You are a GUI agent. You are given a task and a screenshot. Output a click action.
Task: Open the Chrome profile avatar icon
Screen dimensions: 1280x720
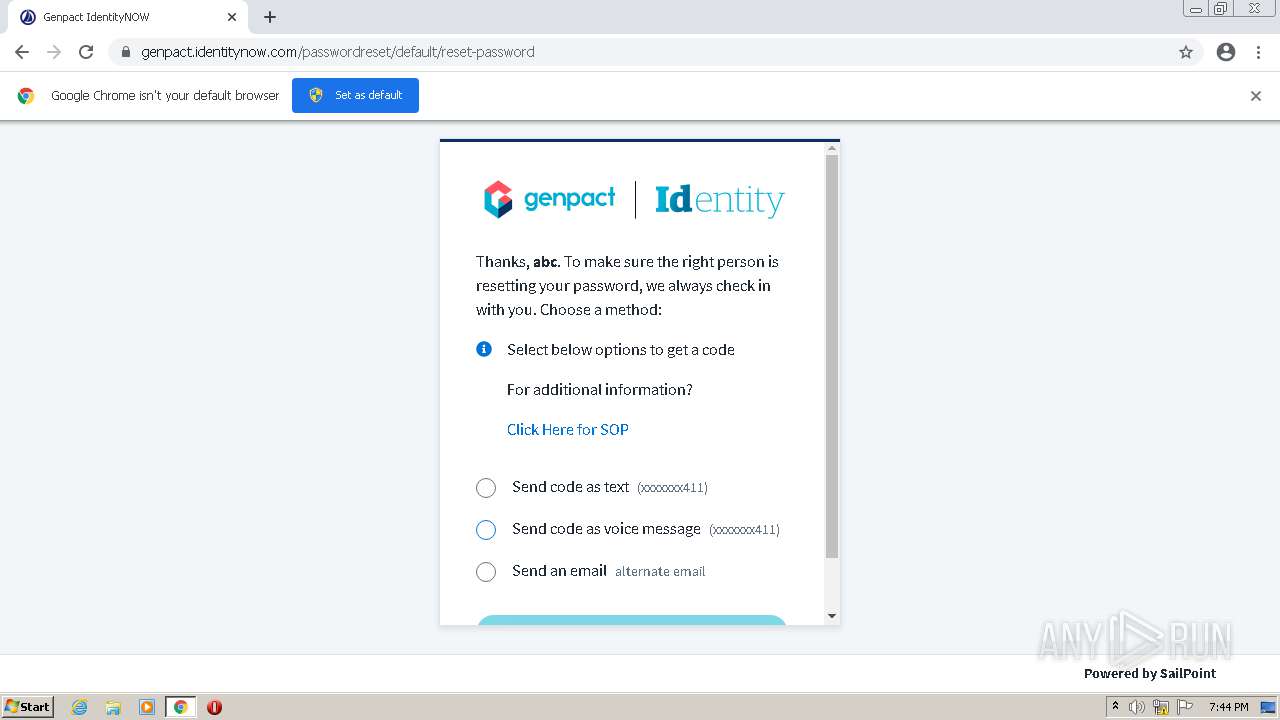1226,52
